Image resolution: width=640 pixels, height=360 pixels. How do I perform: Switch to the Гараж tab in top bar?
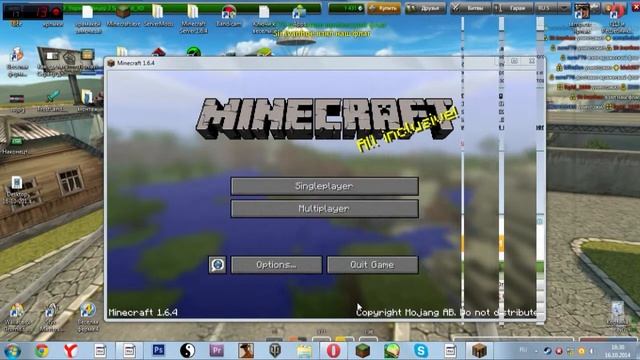[513, 8]
